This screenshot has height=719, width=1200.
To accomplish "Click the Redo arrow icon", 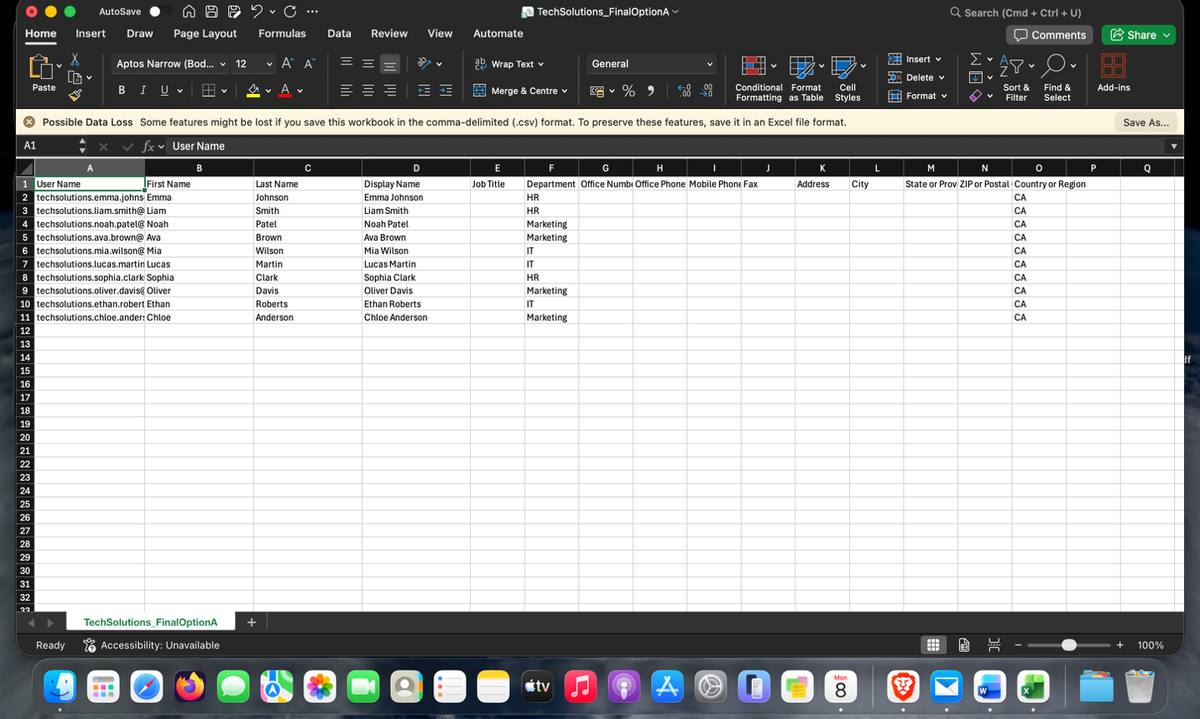I will 290,12.
